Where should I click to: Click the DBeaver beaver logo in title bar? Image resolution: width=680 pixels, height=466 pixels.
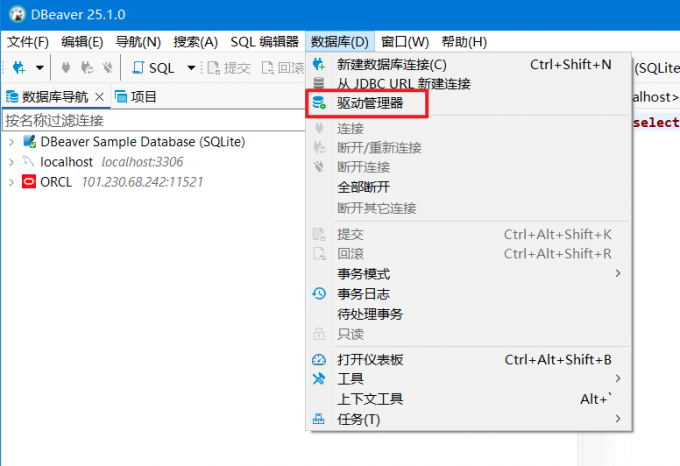point(17,14)
